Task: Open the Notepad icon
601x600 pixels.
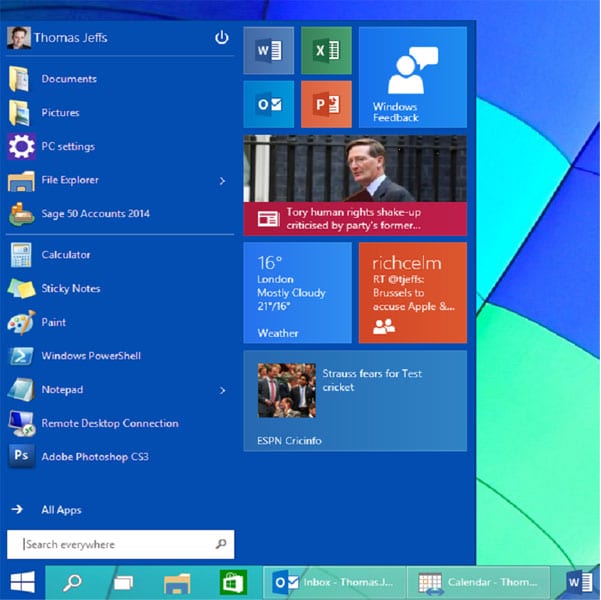Action: click(21, 390)
